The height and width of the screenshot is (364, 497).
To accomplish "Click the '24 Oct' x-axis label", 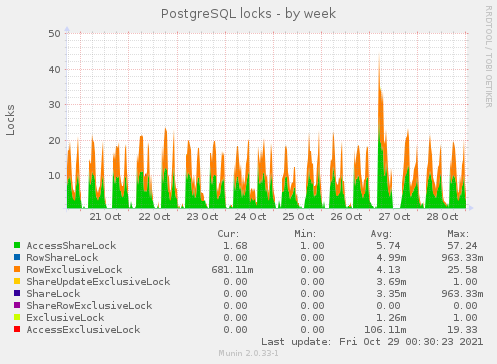I will point(250,217).
